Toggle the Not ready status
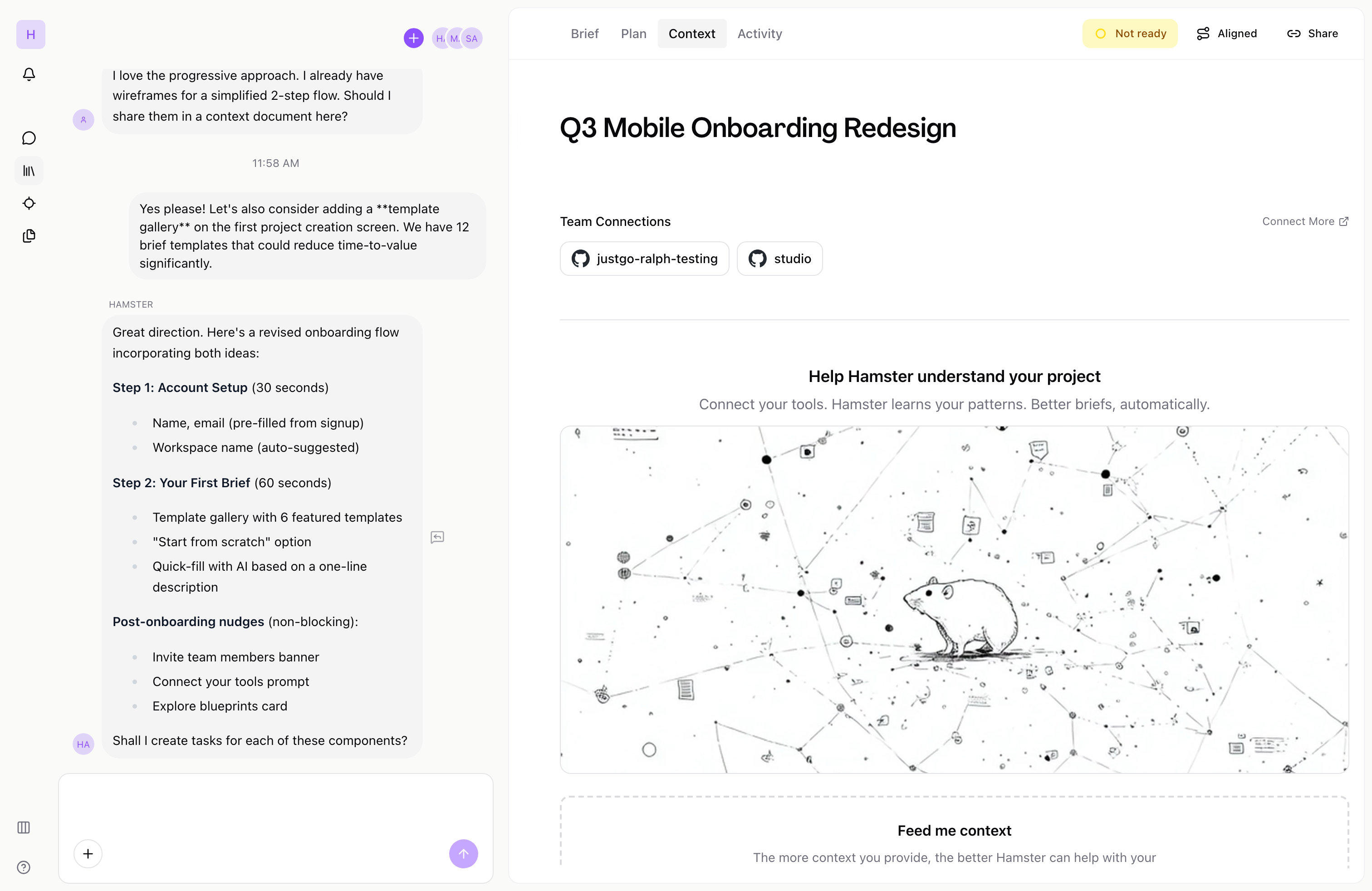 tap(1130, 34)
